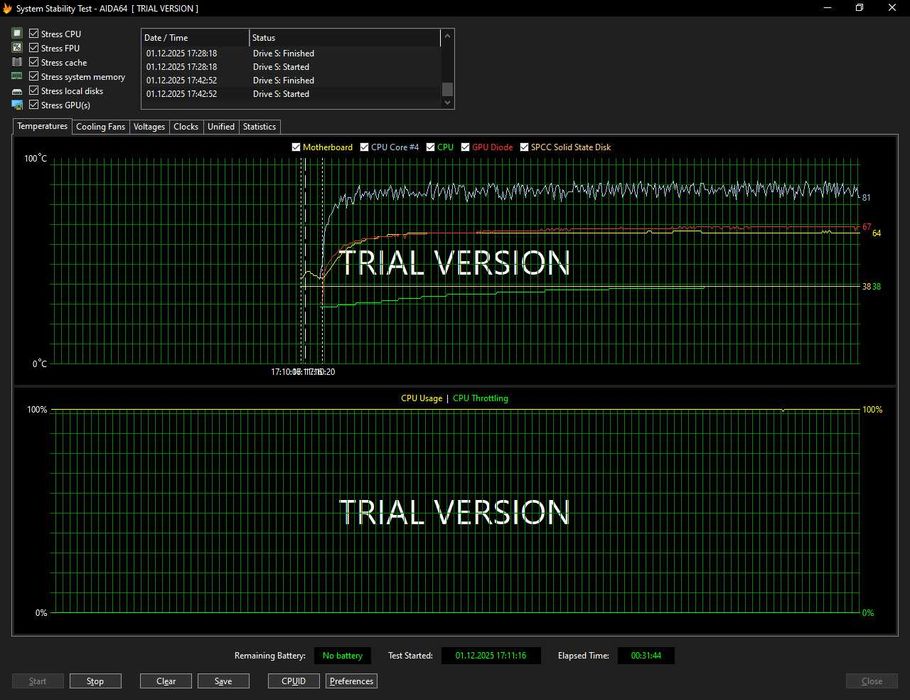Select log row 17:28:18 Drive S: Finished
Screen dimensions: 910x700
click(x=291, y=53)
